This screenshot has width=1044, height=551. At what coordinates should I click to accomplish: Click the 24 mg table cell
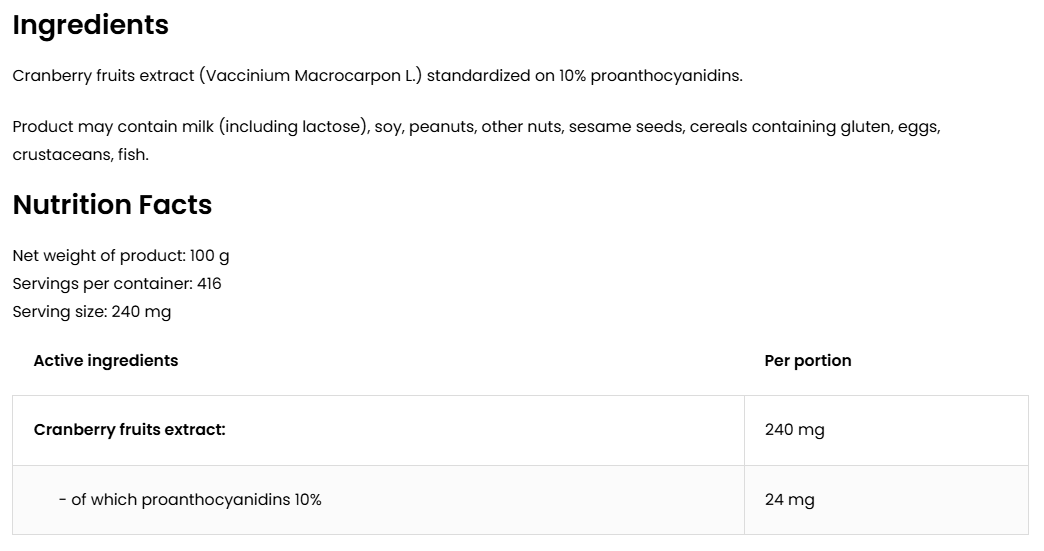(x=790, y=500)
